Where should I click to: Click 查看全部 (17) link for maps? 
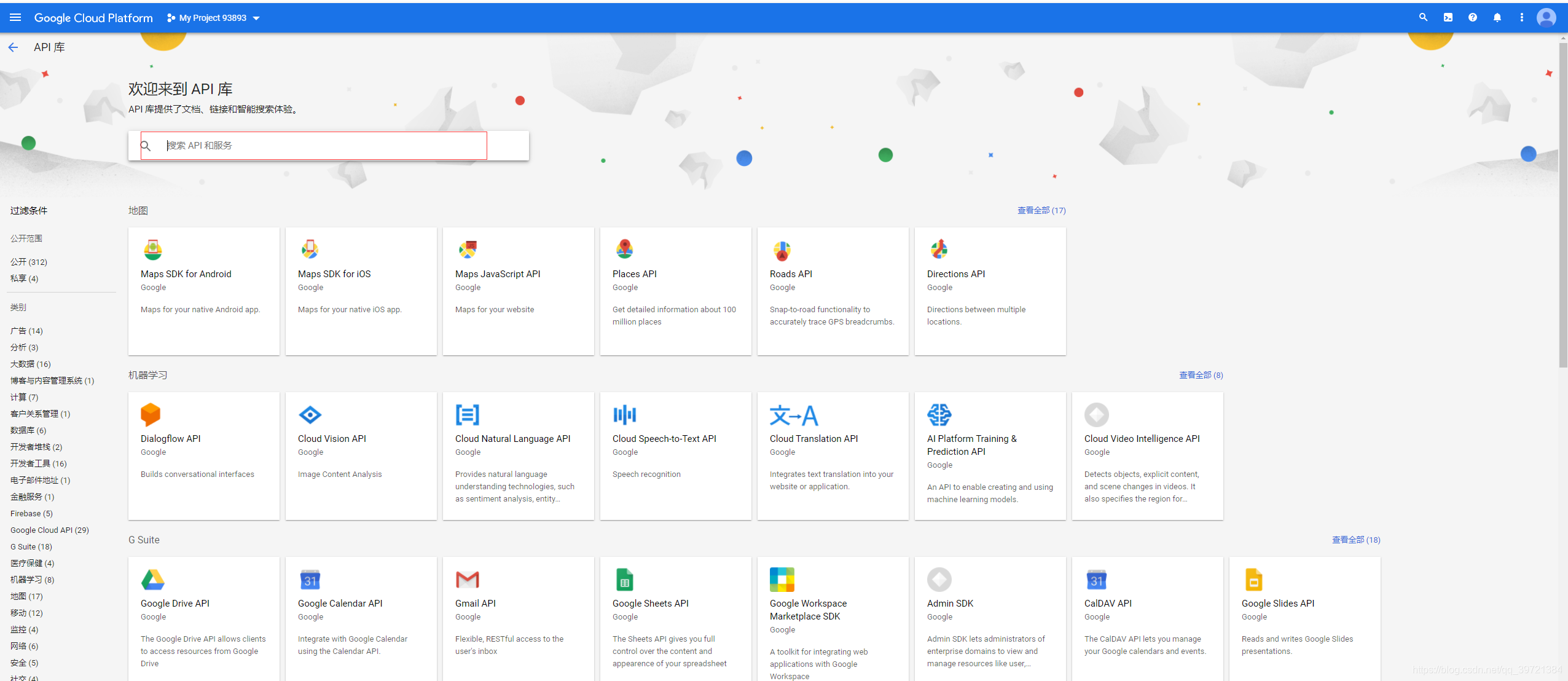click(1041, 210)
